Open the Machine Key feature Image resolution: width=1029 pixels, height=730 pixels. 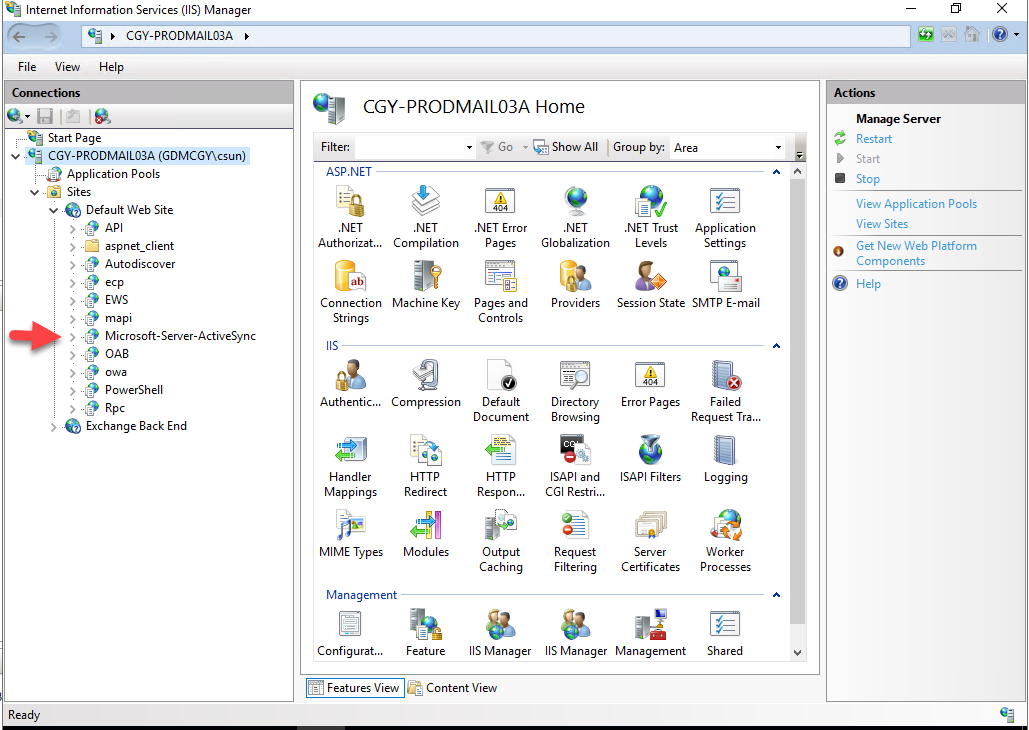pyautogui.click(x=426, y=285)
